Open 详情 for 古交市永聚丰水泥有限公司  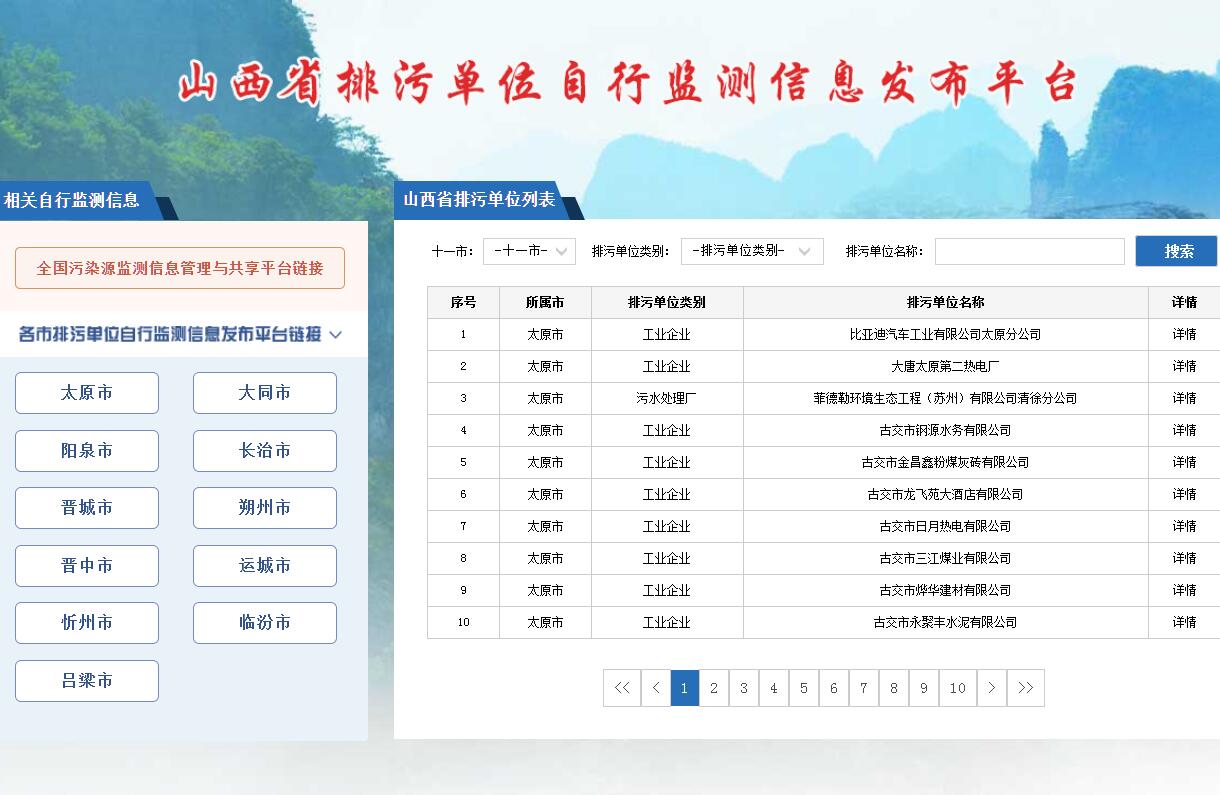point(1184,622)
